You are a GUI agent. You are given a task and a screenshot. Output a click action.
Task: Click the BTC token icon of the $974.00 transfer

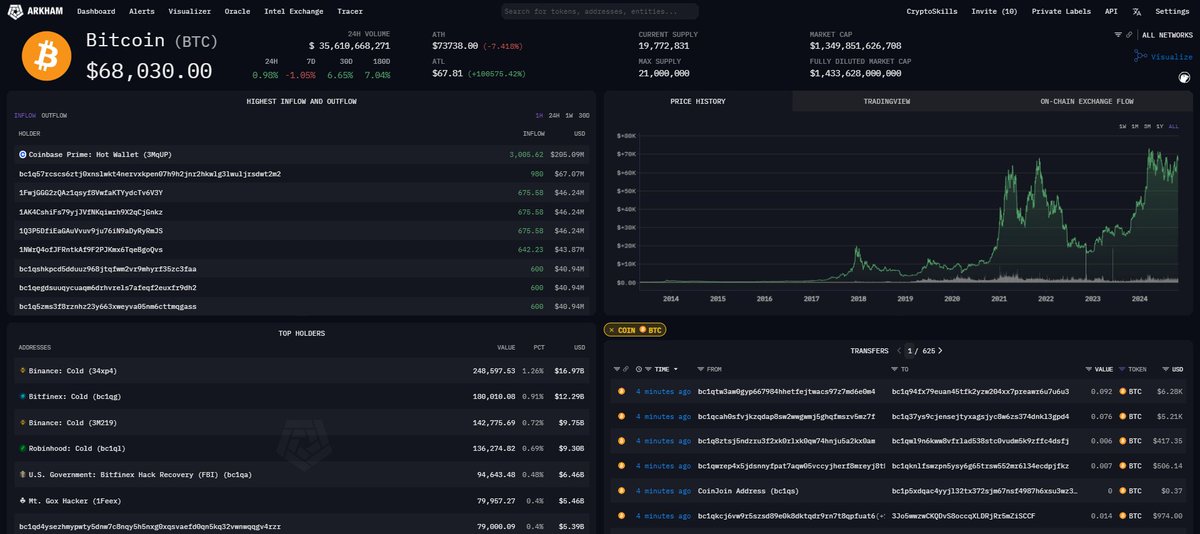click(x=1122, y=516)
